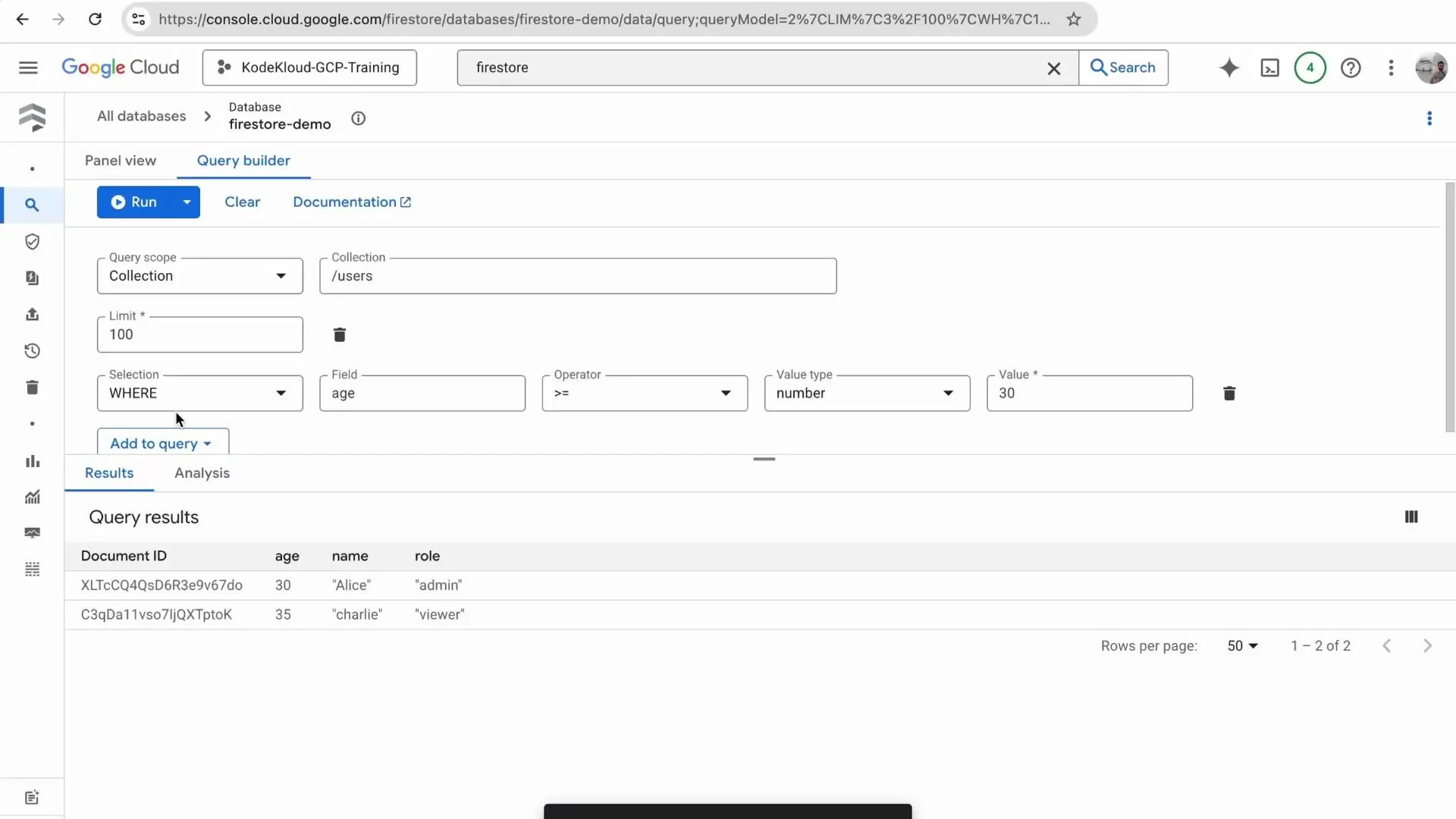The width and height of the screenshot is (1456, 819).
Task: Click Search button in top bar
Action: click(x=1123, y=67)
